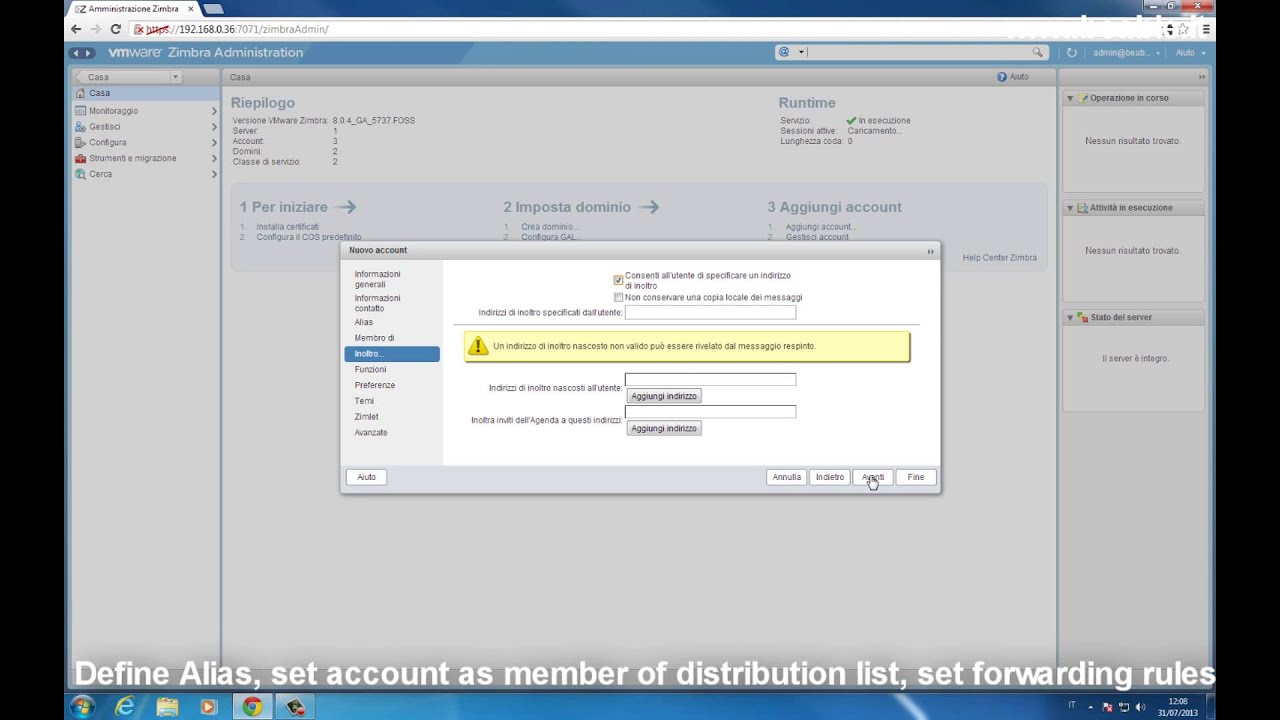Open Internet Explorer from taskbar
1280x720 pixels.
tap(125, 706)
